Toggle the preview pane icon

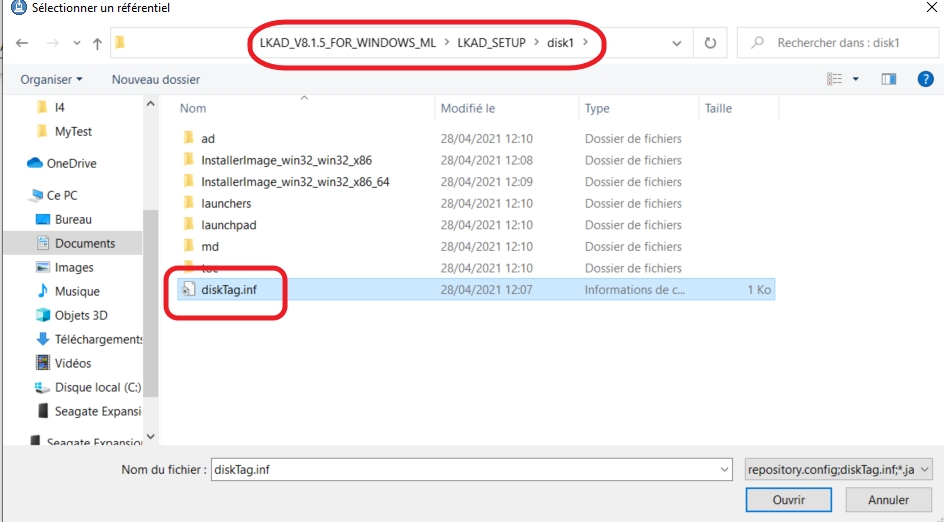[889, 79]
